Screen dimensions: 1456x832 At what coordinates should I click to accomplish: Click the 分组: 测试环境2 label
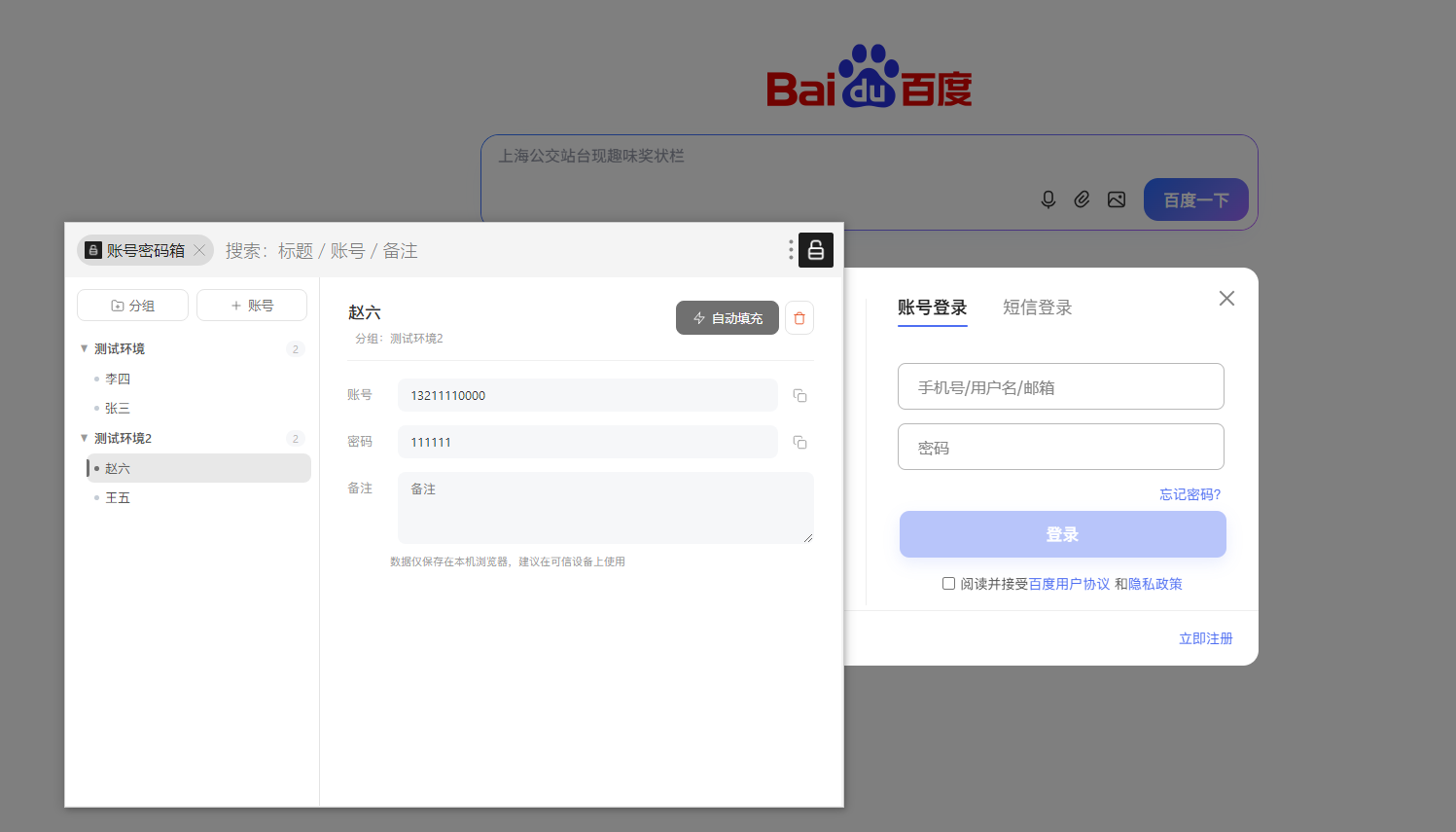point(399,339)
